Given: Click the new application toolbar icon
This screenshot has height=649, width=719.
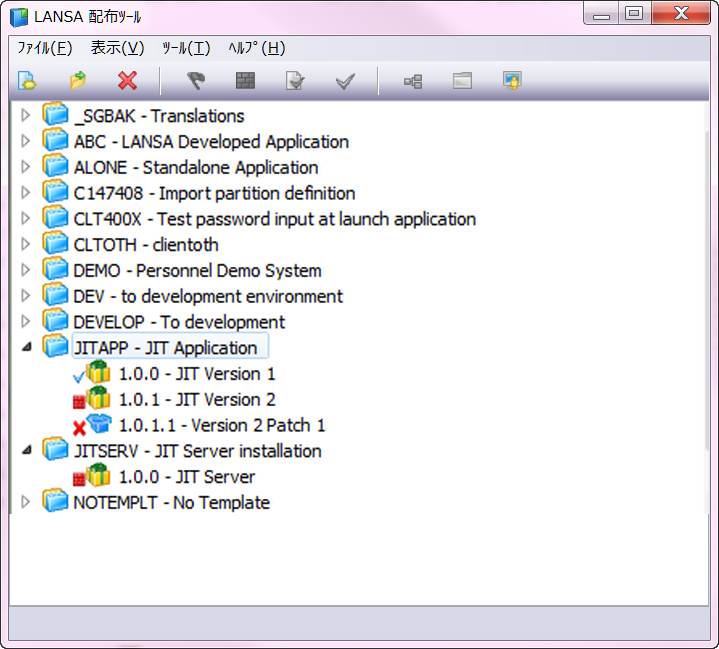Looking at the screenshot, I should point(27,81).
